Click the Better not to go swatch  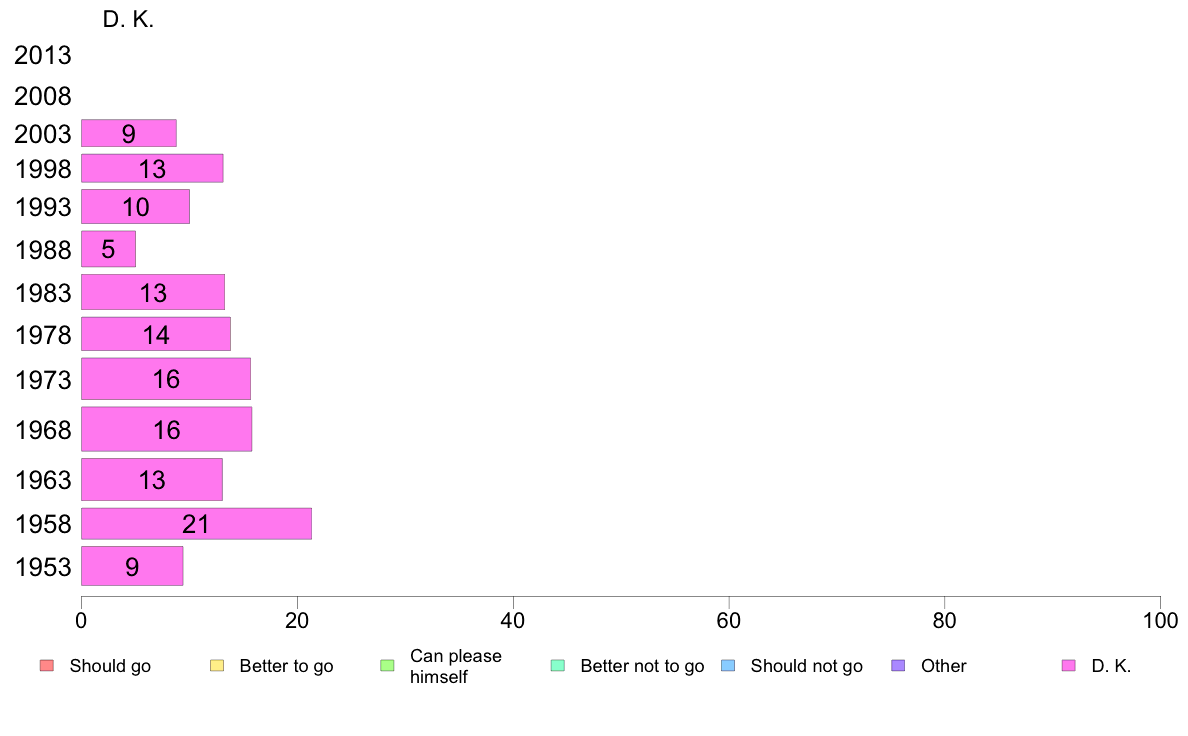pyautogui.click(x=558, y=666)
